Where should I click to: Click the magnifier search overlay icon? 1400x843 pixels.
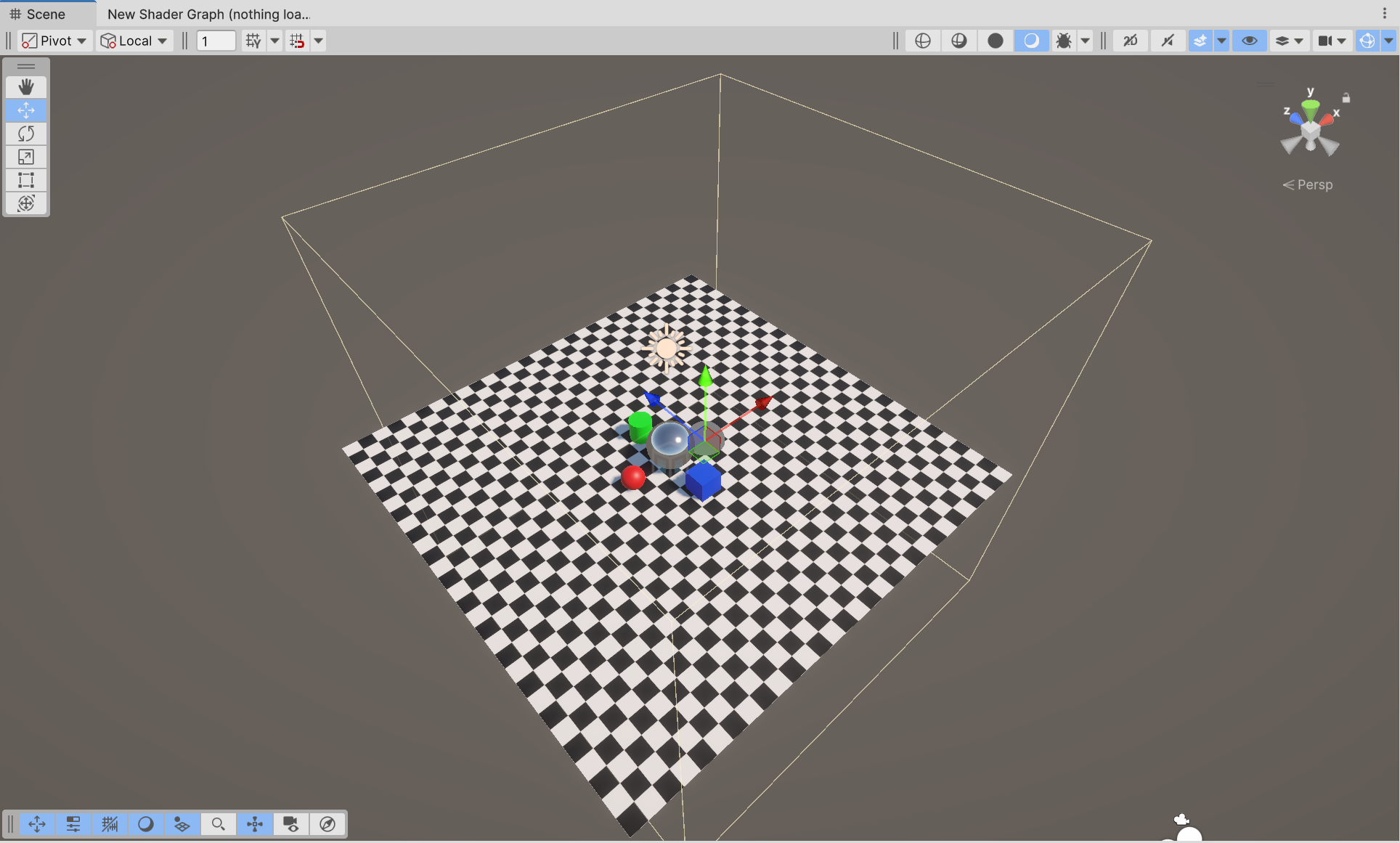point(218,824)
